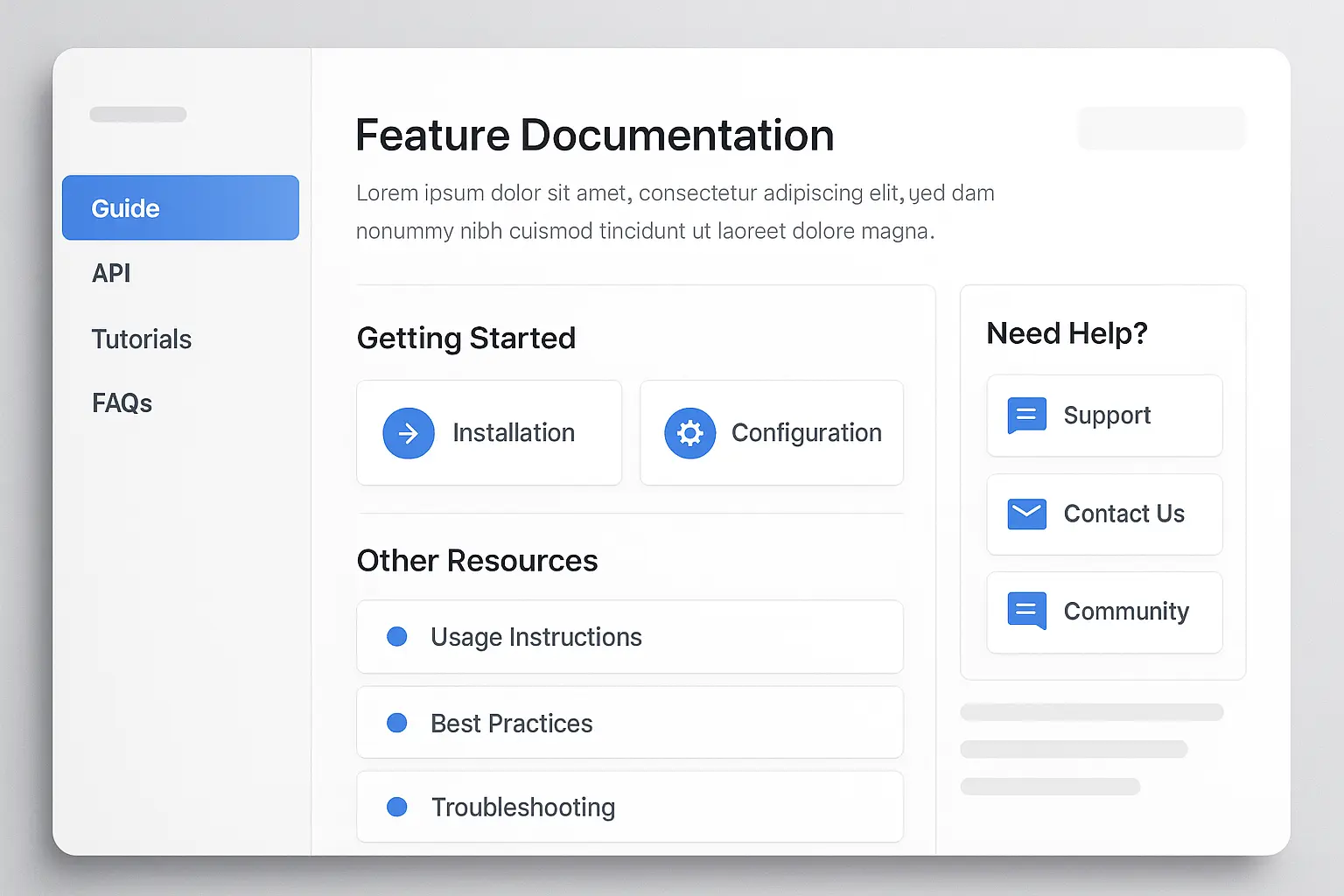
Task: Open the API section in the sidebar
Action: pos(111,273)
